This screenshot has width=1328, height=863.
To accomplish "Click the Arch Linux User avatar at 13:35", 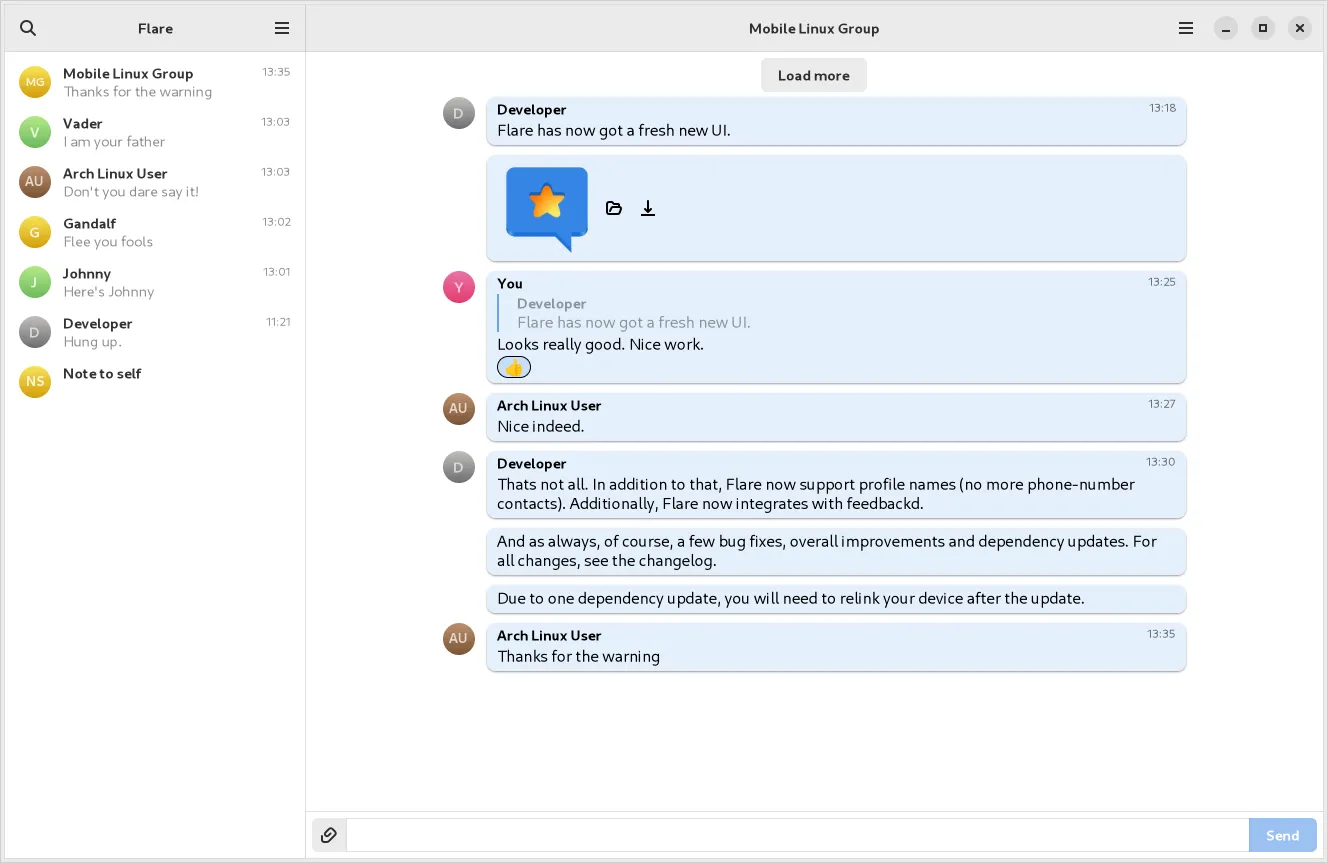I will pos(459,639).
